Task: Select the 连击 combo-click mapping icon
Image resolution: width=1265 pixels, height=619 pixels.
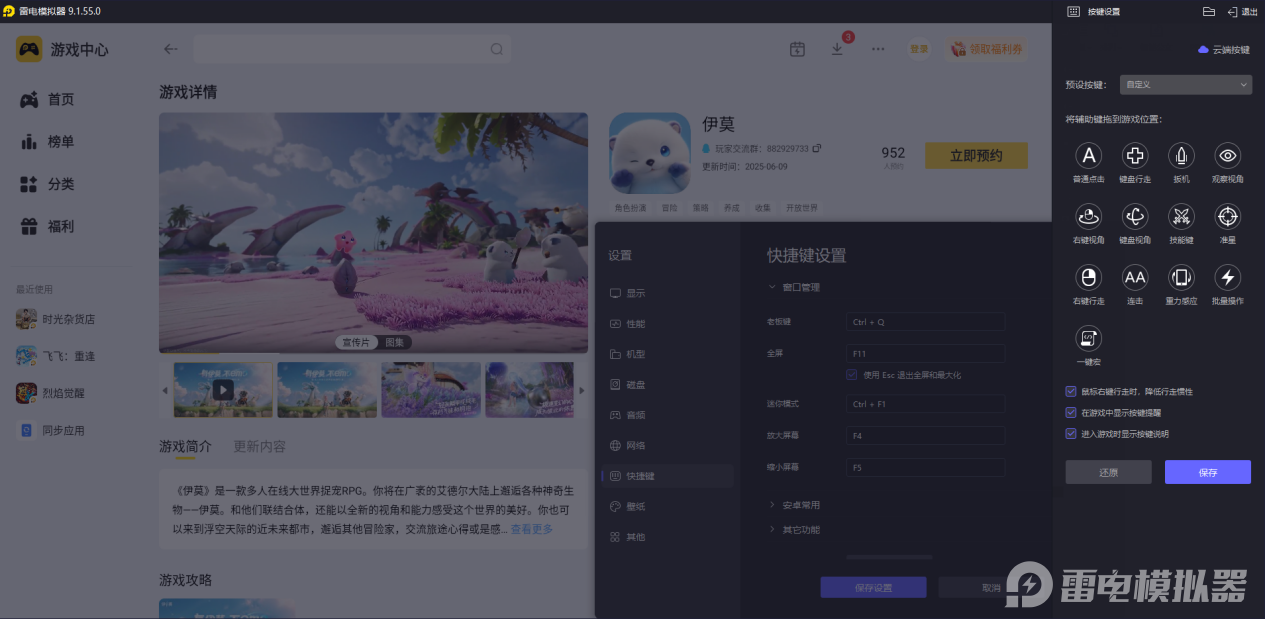Action: (1134, 280)
